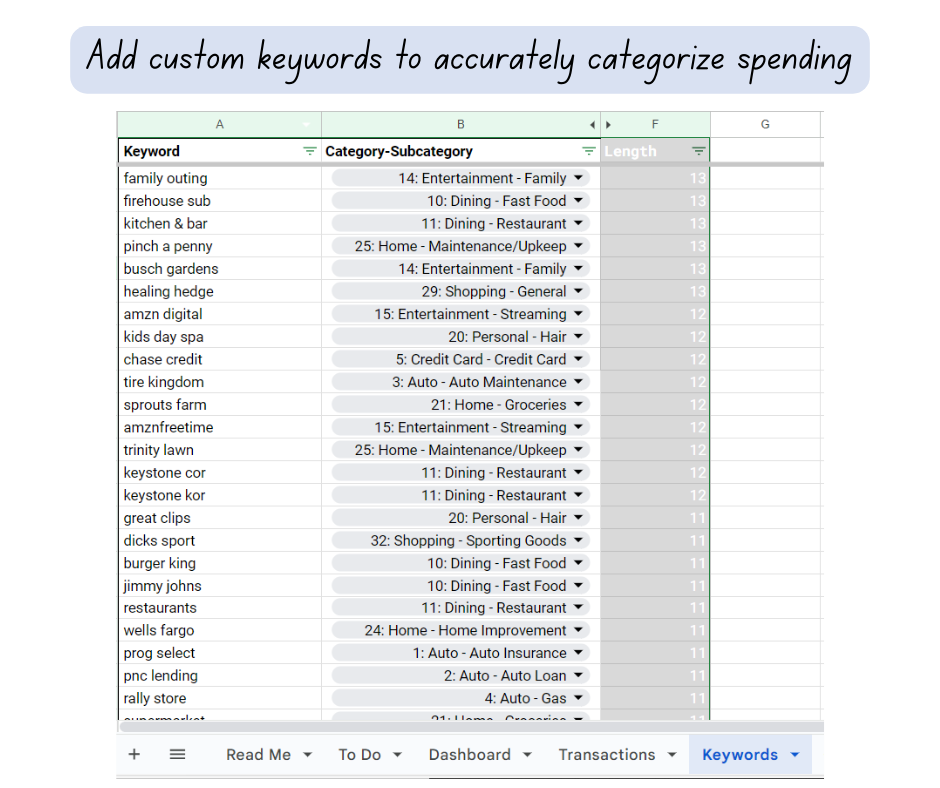This screenshot has height=788, width=940.
Task: Open category dropdown for family outing
Action: (x=579, y=178)
